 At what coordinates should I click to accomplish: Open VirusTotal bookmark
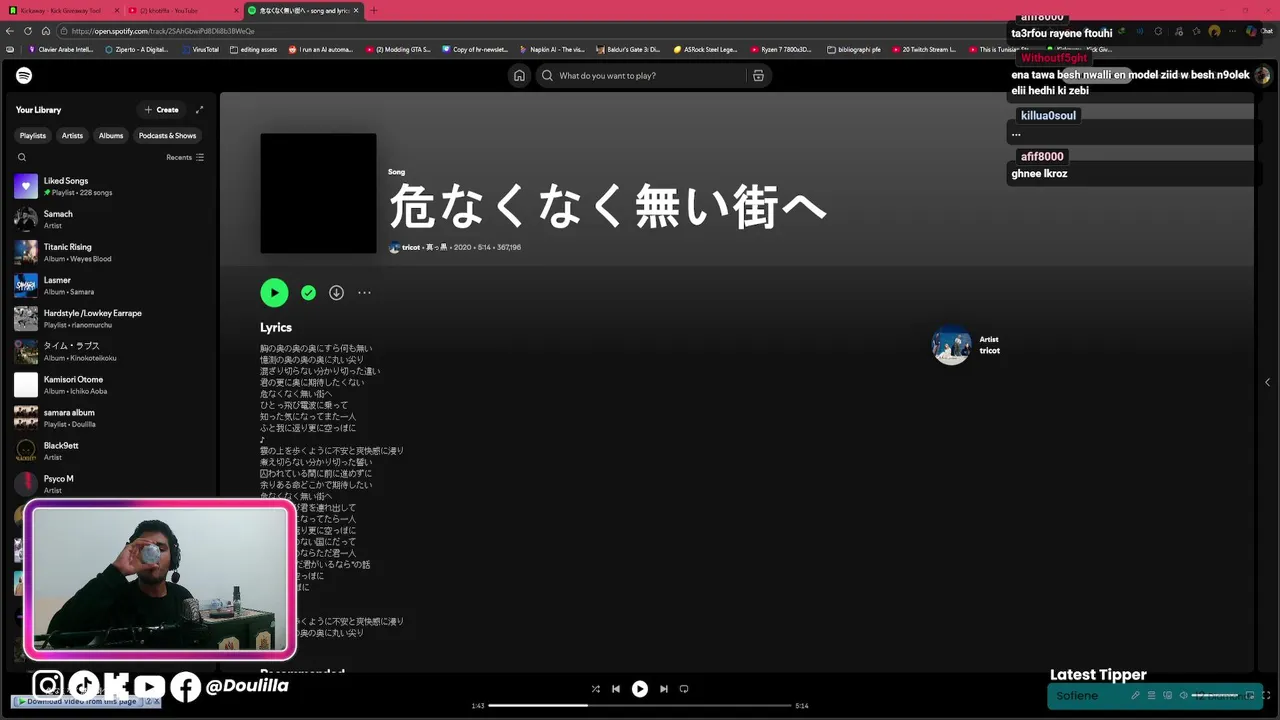[x=200, y=49]
